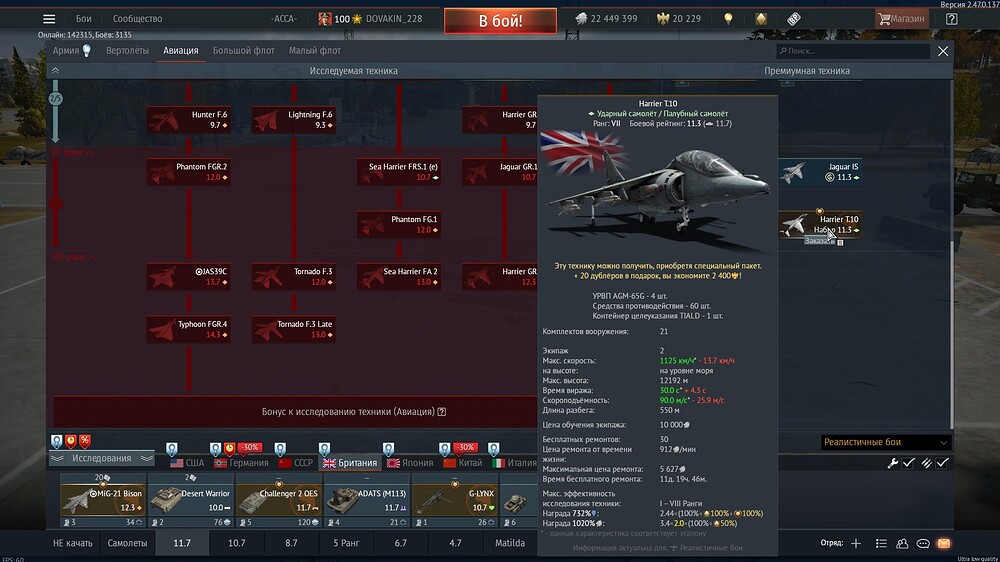Select the Jaguar IS premium aircraft card
The image size is (1000, 562).
pyautogui.click(x=820, y=172)
